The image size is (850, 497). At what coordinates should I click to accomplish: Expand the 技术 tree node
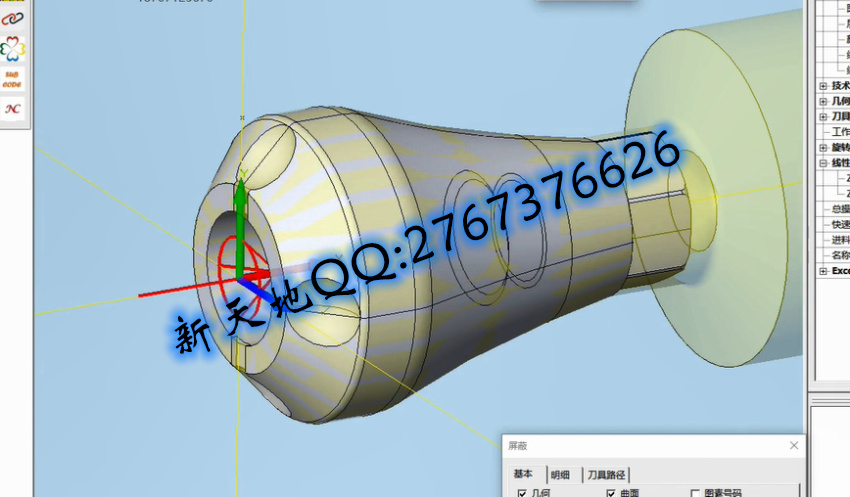coord(823,86)
